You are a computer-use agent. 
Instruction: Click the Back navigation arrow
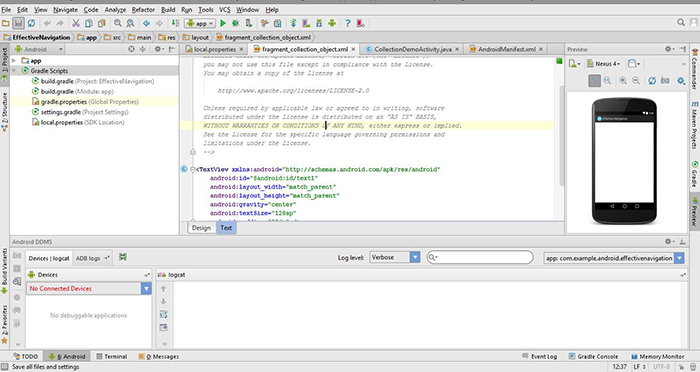tap(146, 23)
